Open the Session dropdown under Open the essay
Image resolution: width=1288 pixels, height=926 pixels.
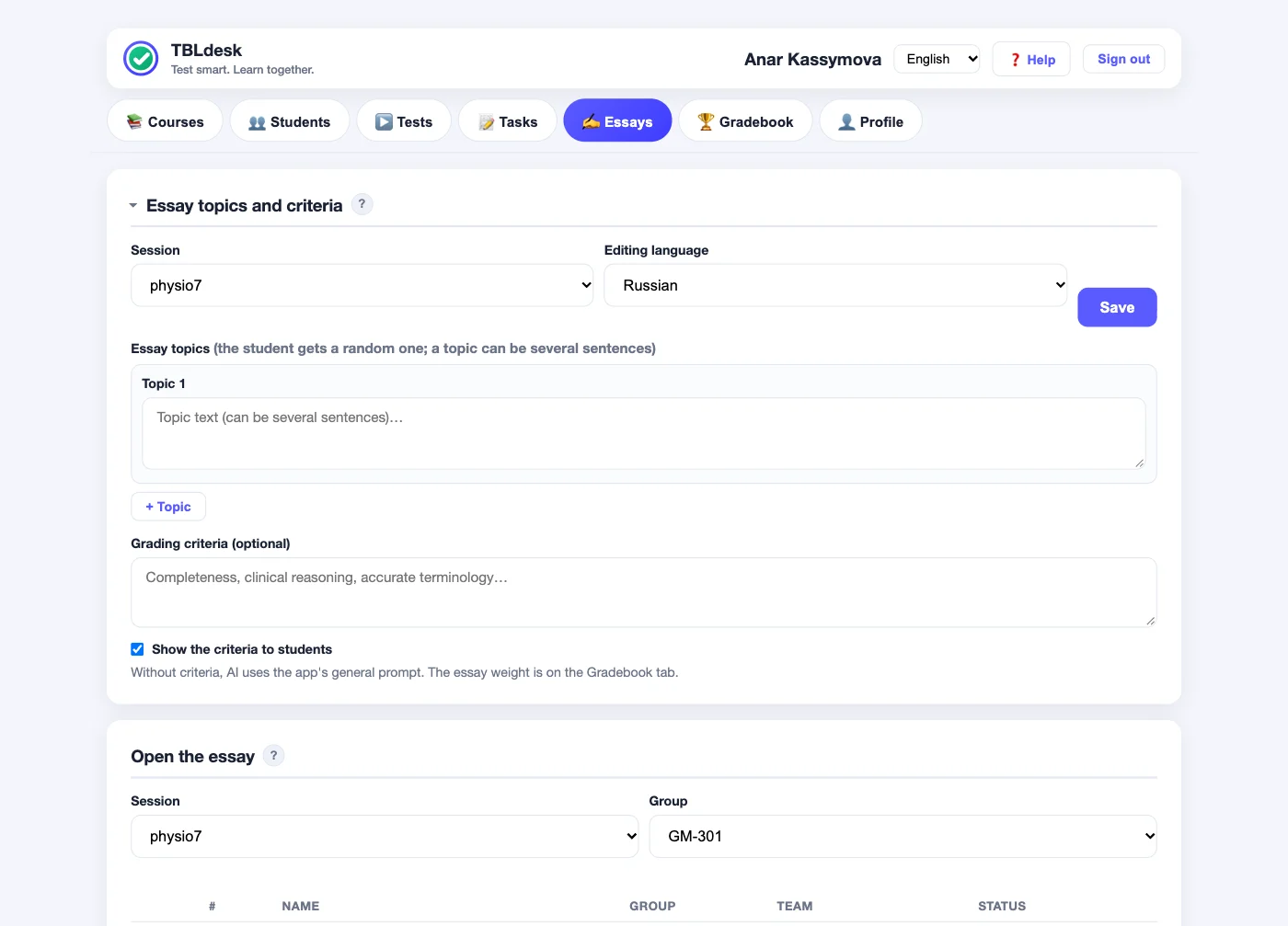pos(385,836)
